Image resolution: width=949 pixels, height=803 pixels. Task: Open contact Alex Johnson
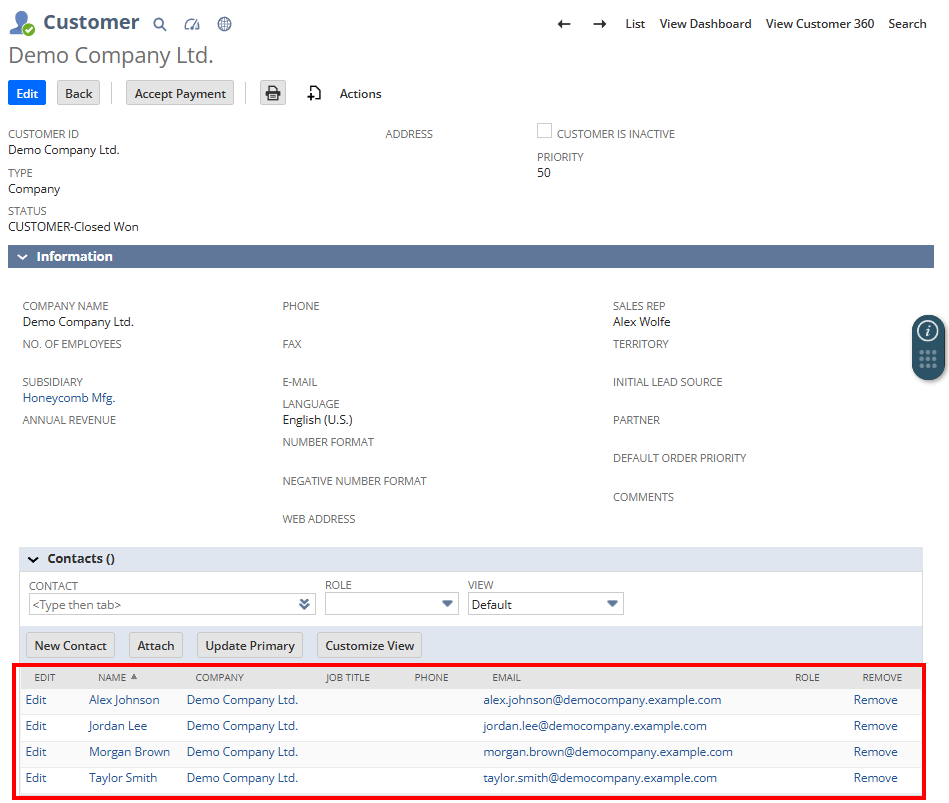point(124,700)
